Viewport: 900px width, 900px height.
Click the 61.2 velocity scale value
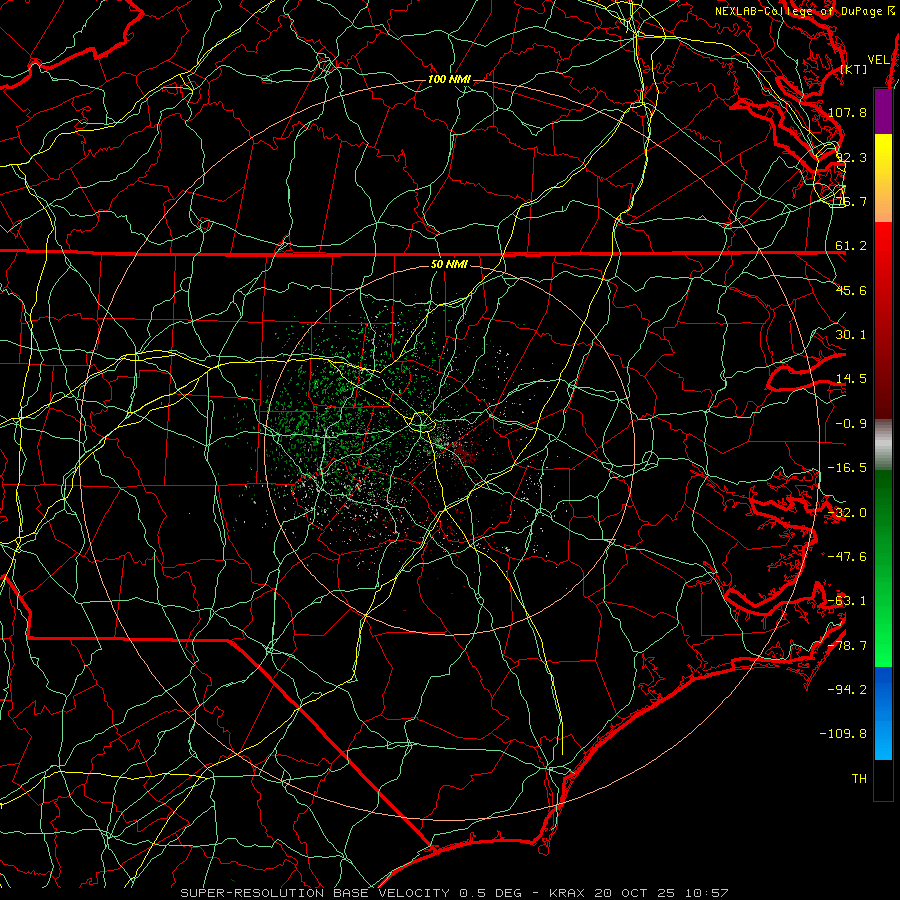[x=851, y=246]
